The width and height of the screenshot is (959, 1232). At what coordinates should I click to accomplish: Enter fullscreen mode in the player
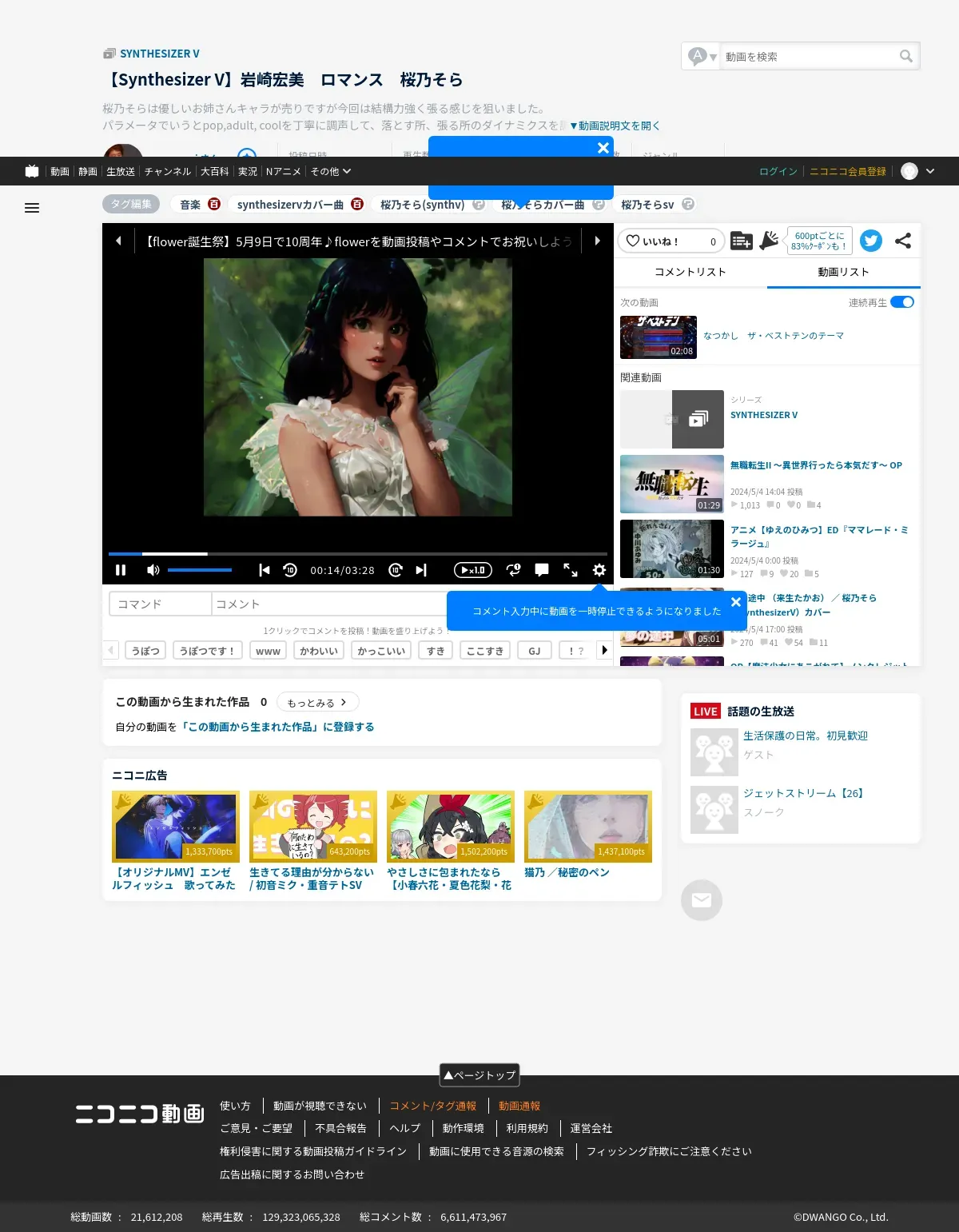tap(571, 570)
